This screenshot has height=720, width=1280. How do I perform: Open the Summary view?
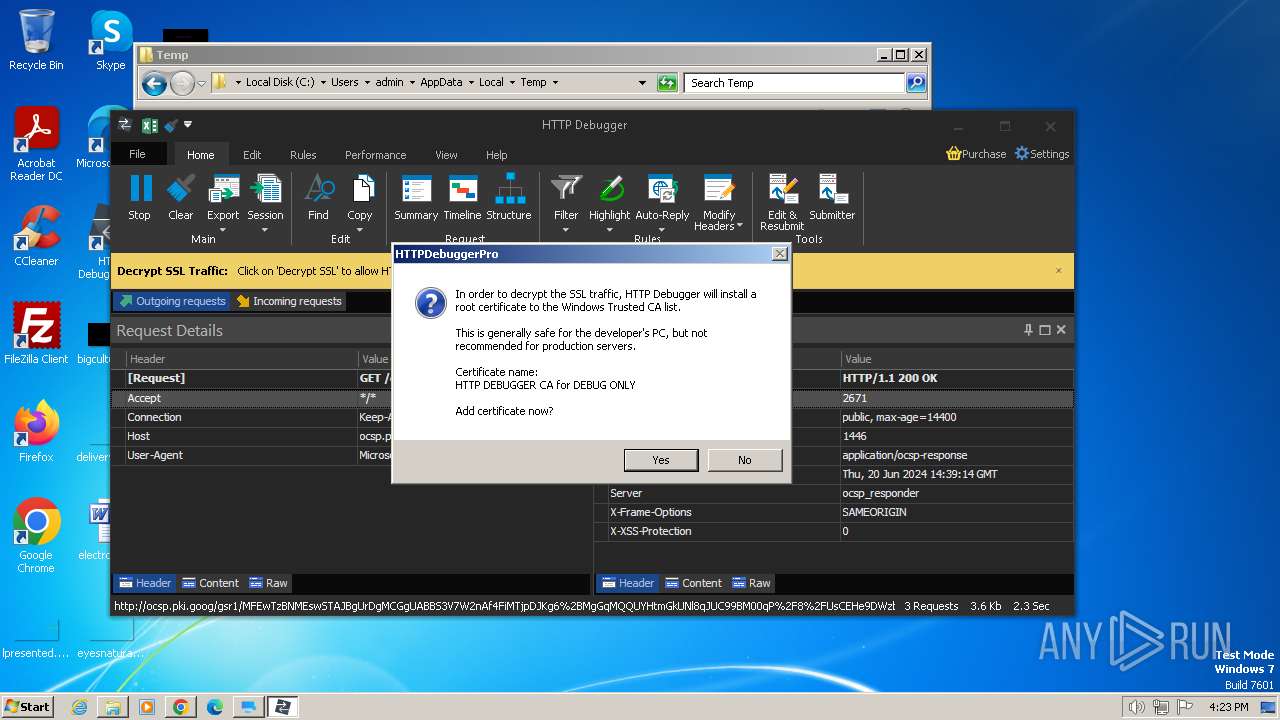(x=416, y=197)
